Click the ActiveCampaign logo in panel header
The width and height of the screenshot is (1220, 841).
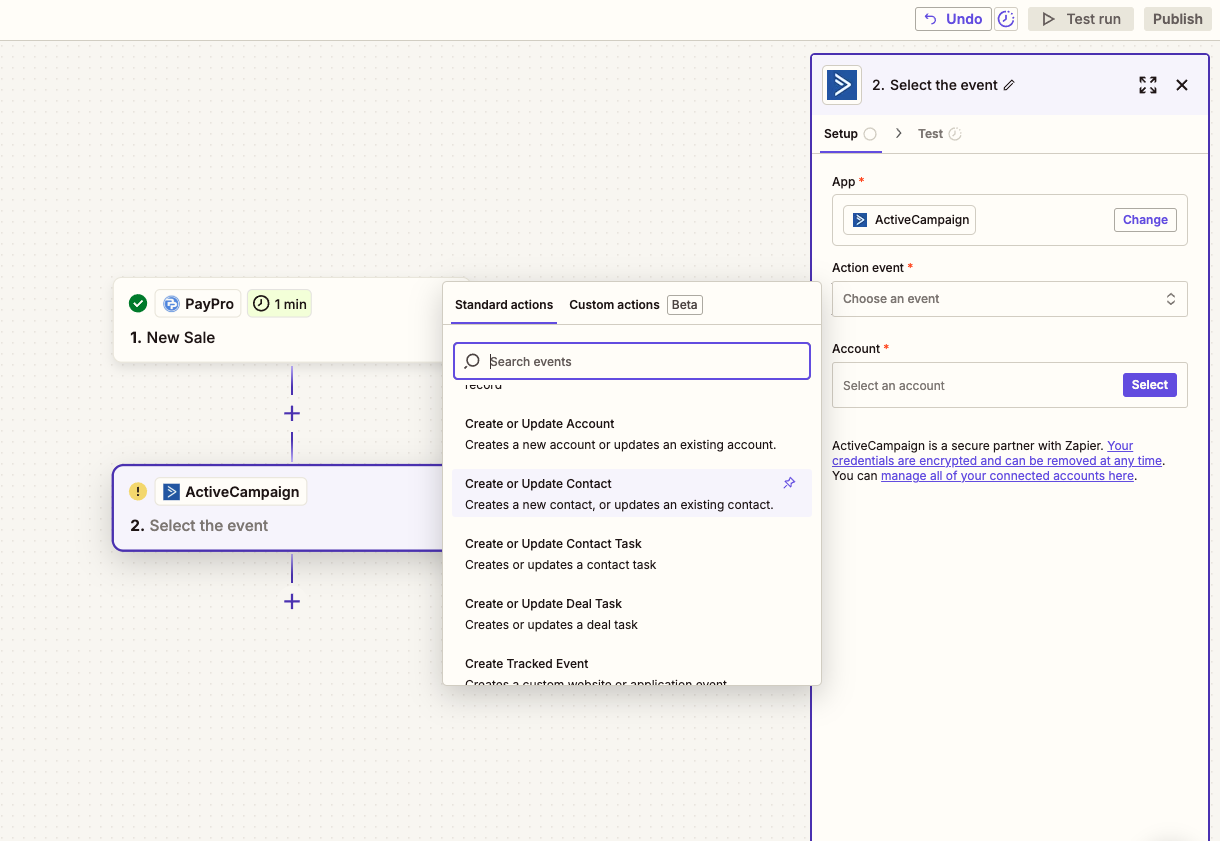tap(842, 85)
